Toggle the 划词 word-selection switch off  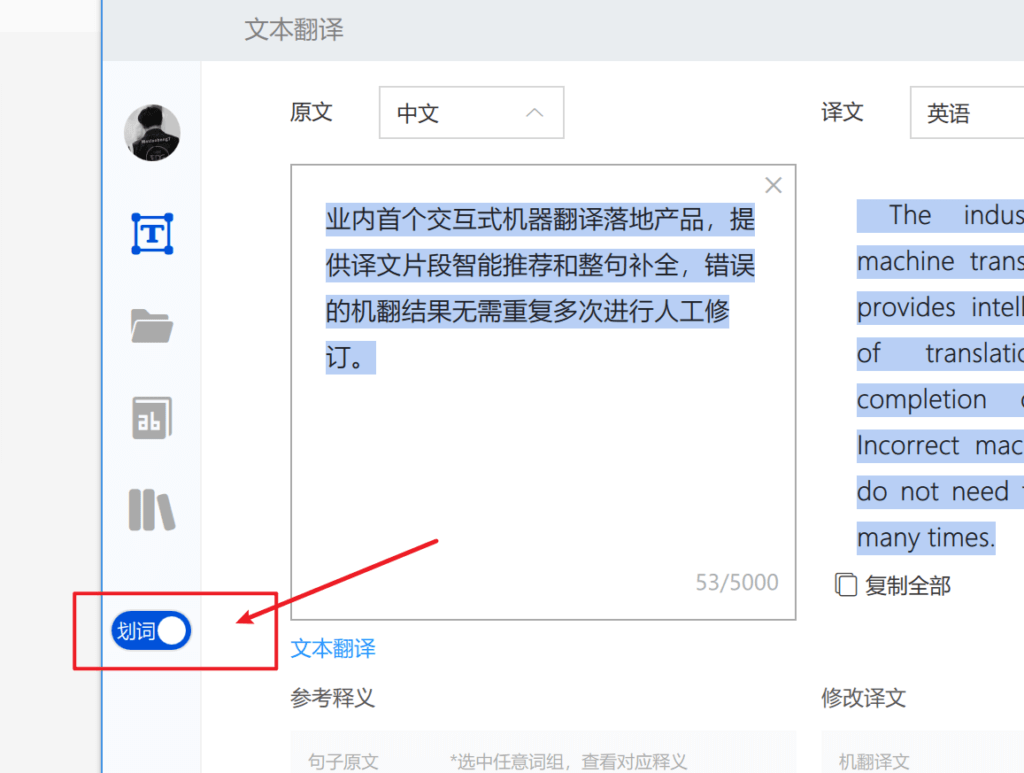click(170, 631)
